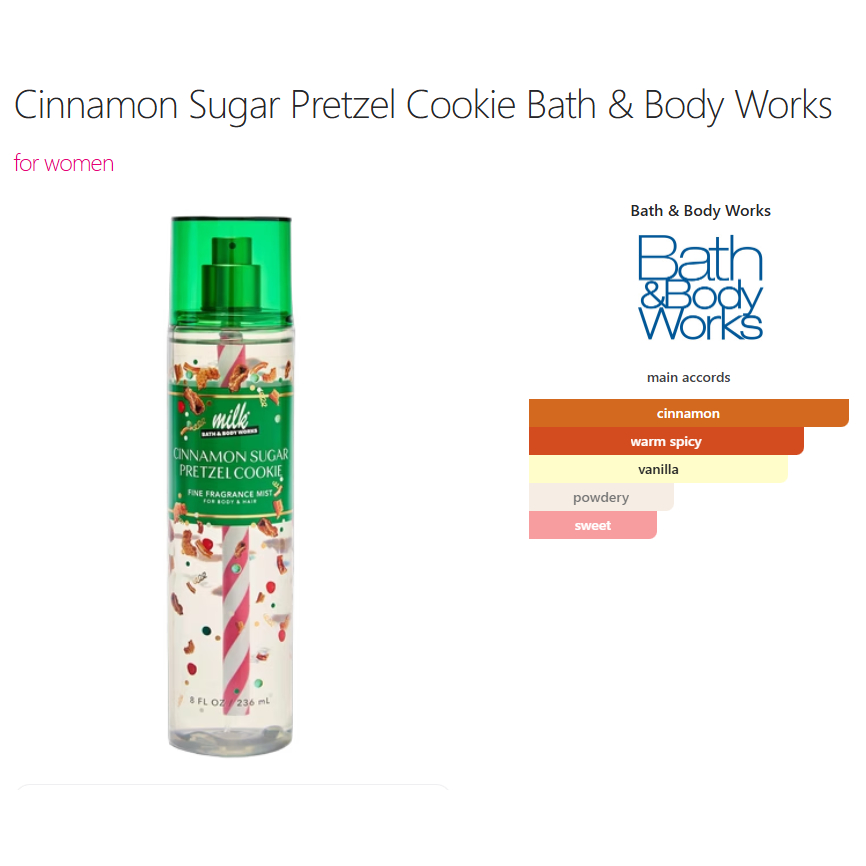Click 'Fine Fragrance Mist' text on the label
866x866 pixels.
pos(230,493)
